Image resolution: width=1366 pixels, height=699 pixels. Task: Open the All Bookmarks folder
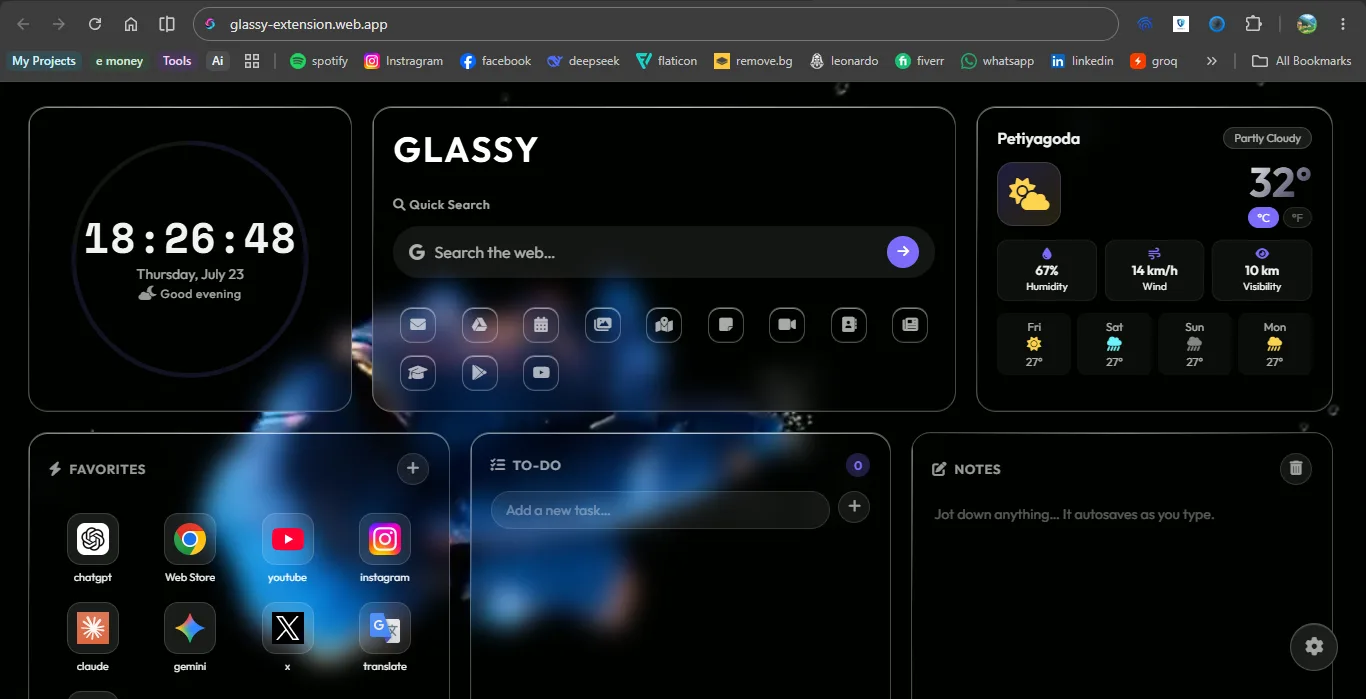pos(1302,61)
